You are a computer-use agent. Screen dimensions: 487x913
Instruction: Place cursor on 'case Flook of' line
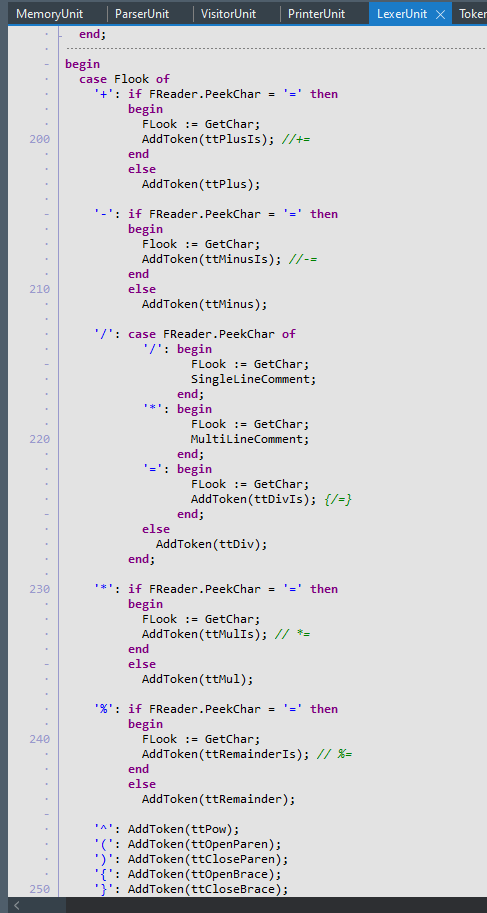coord(125,79)
